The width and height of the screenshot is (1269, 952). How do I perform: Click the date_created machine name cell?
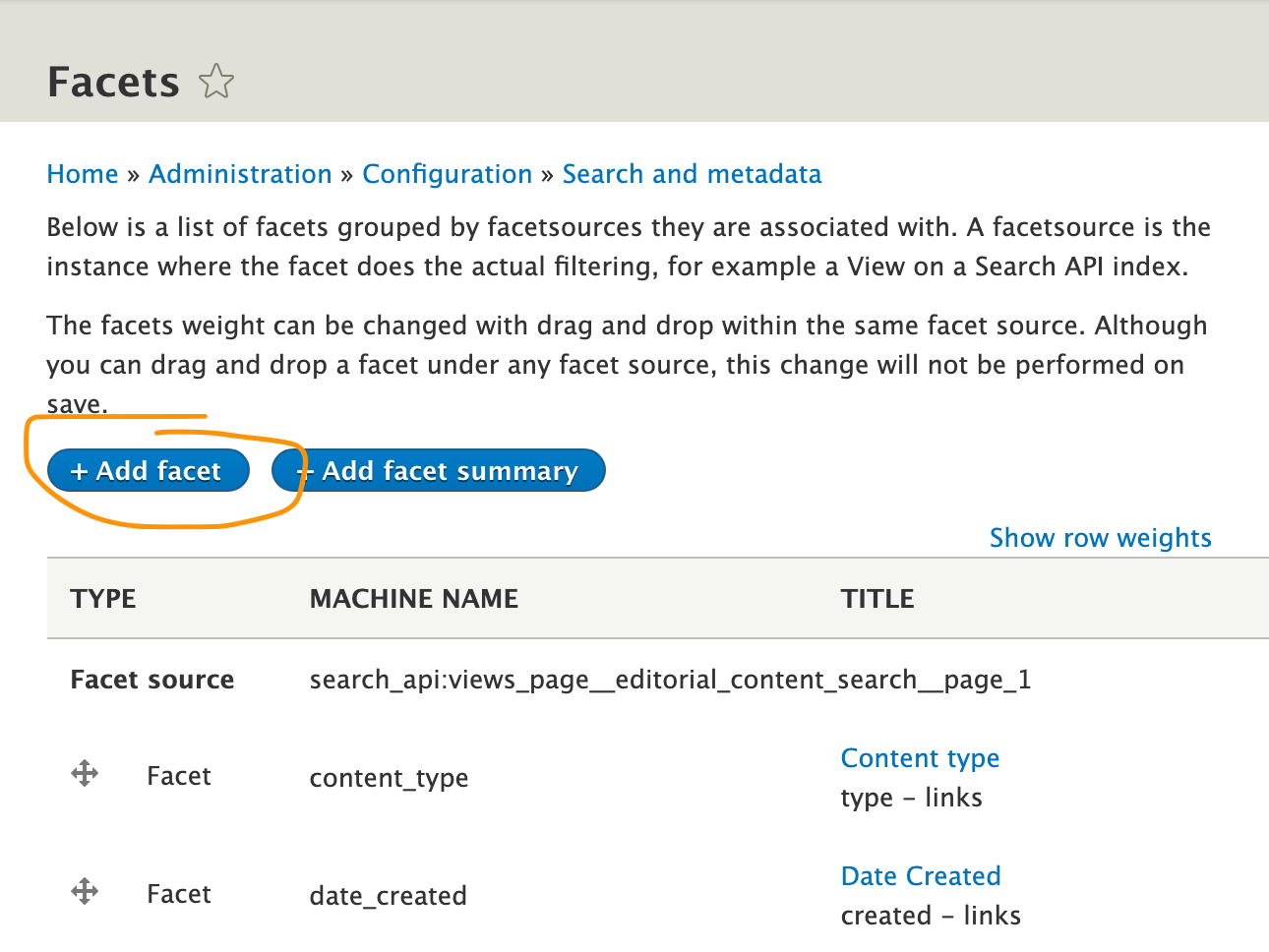388,896
